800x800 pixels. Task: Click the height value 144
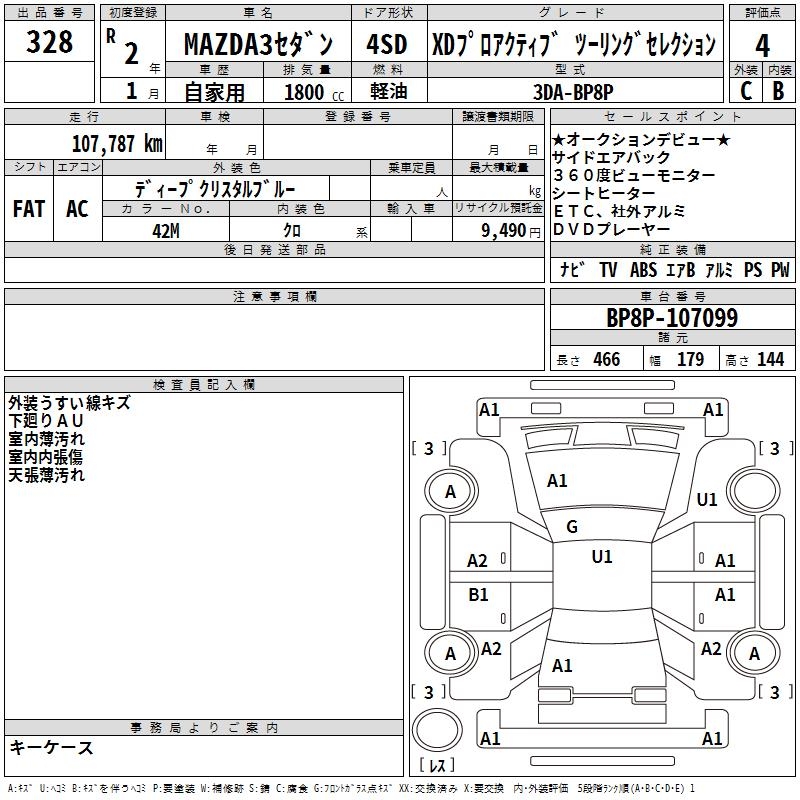770,359
